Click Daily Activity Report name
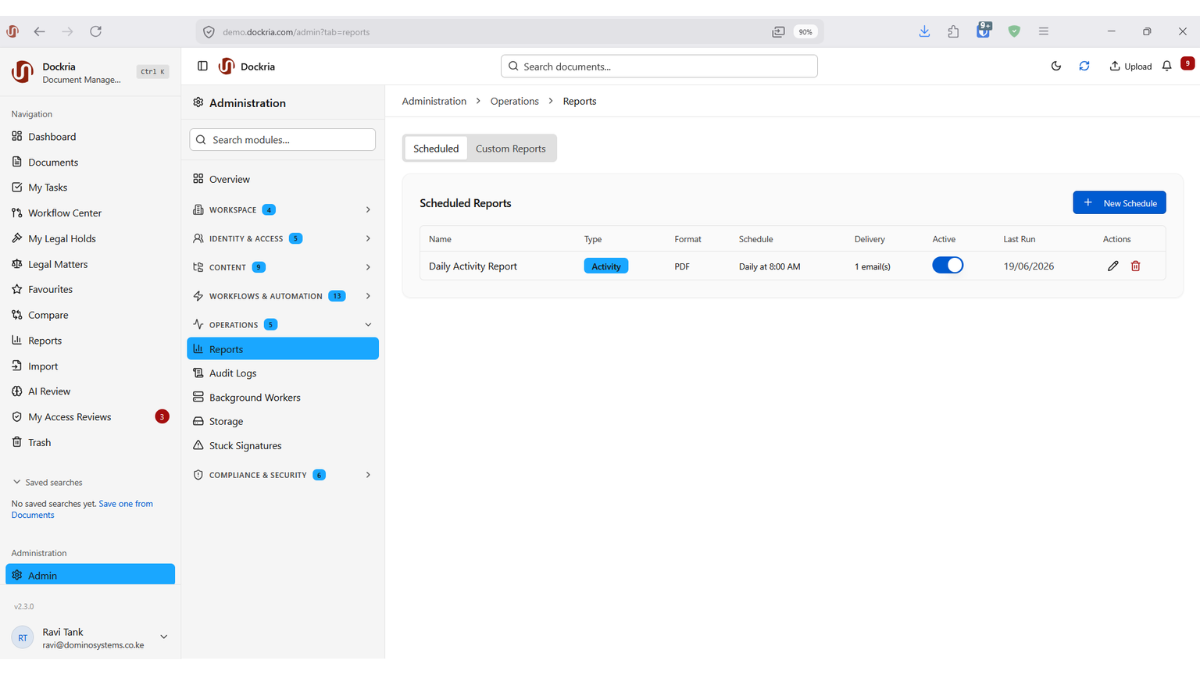 coord(473,266)
